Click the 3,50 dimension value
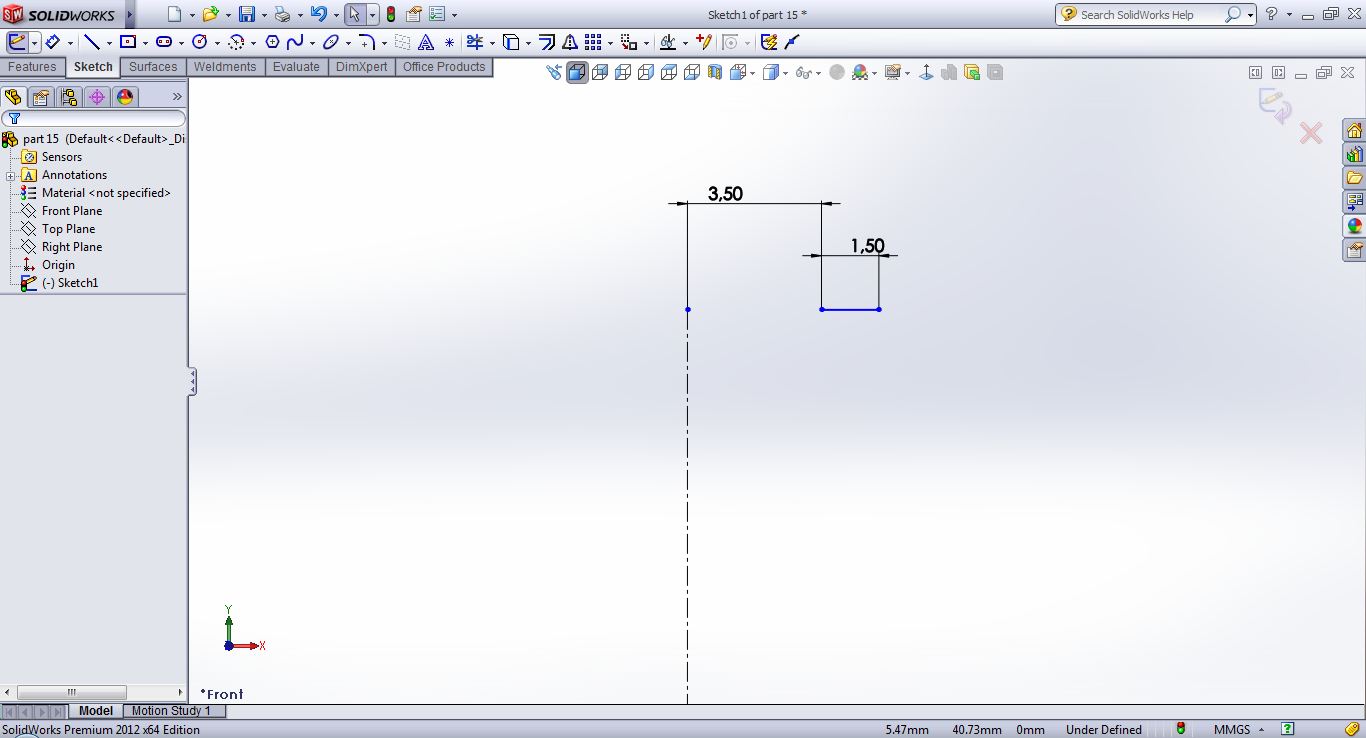 tap(725, 194)
